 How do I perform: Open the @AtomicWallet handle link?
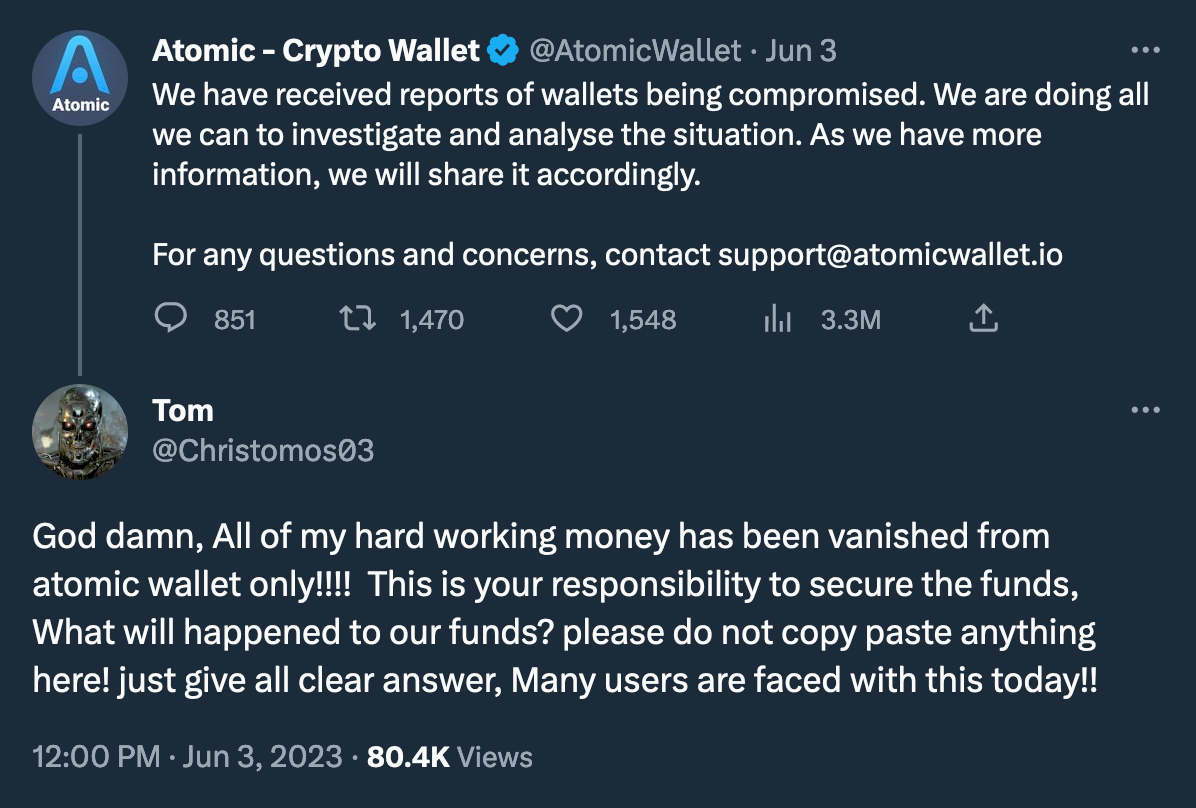(635, 50)
